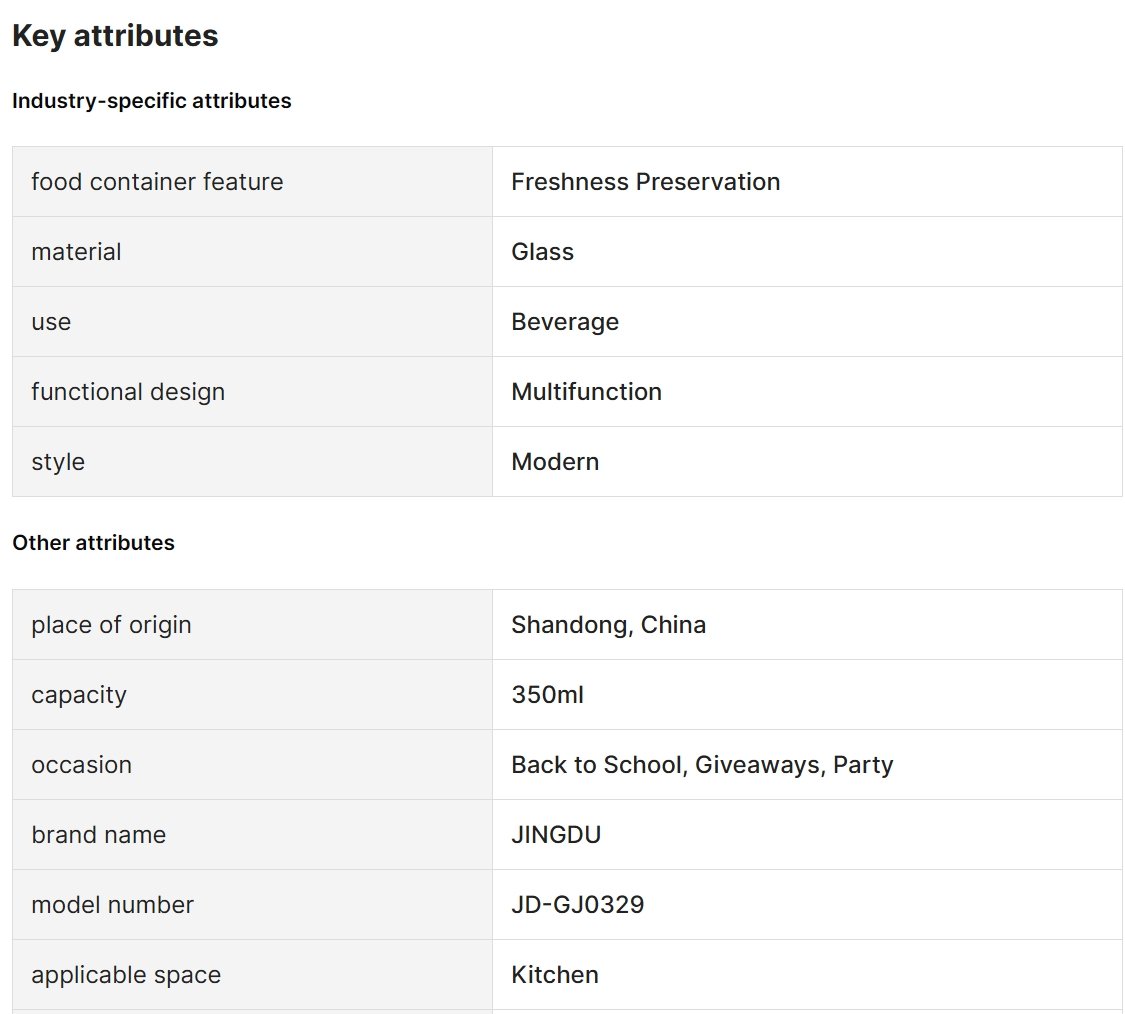Click the Key attributes heading
The image size is (1125, 1014).
(115, 36)
